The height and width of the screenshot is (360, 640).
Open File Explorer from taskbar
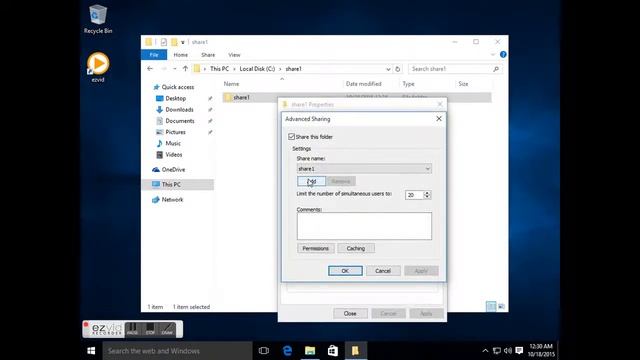(x=310, y=351)
